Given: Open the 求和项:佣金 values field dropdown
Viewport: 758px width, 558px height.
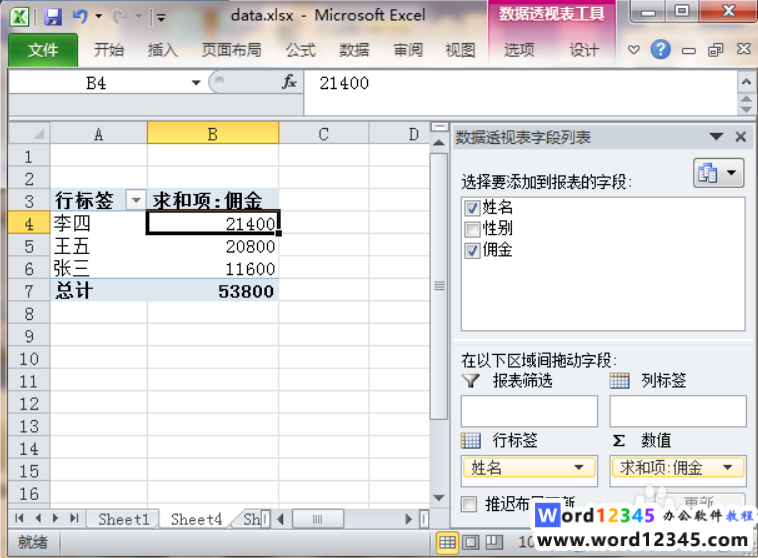Looking at the screenshot, I should (x=728, y=468).
